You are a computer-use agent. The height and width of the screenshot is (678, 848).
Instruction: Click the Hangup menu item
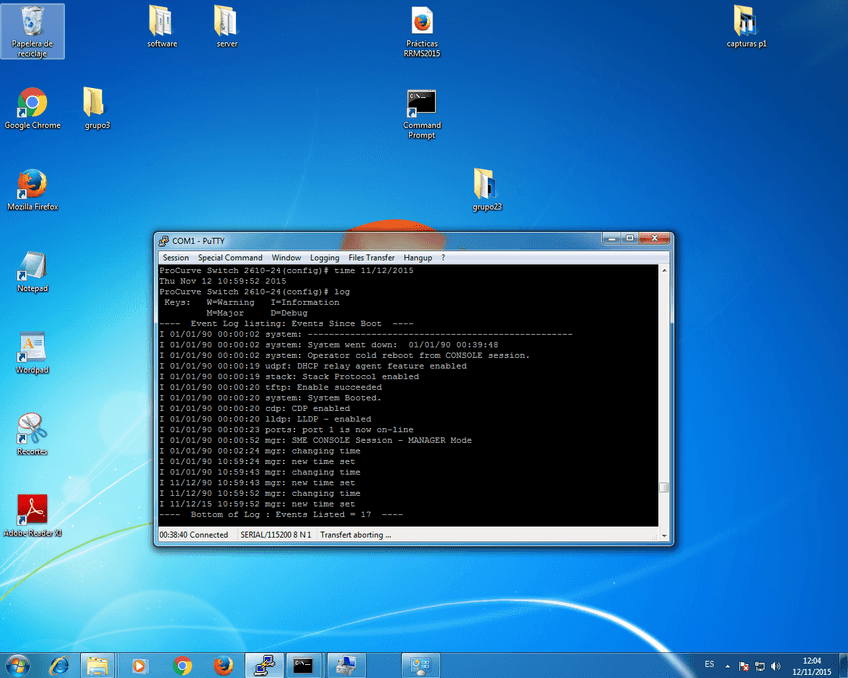[x=417, y=258]
